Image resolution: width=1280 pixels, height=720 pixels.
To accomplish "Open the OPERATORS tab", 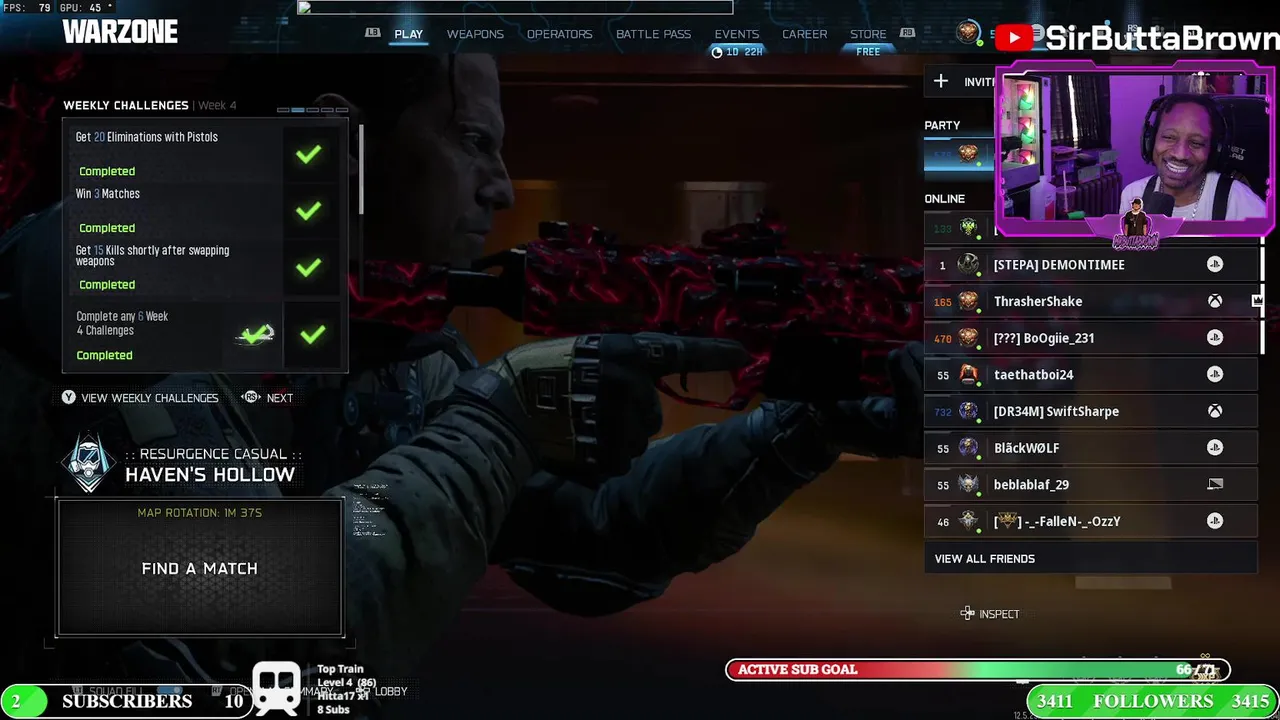I will point(559,34).
